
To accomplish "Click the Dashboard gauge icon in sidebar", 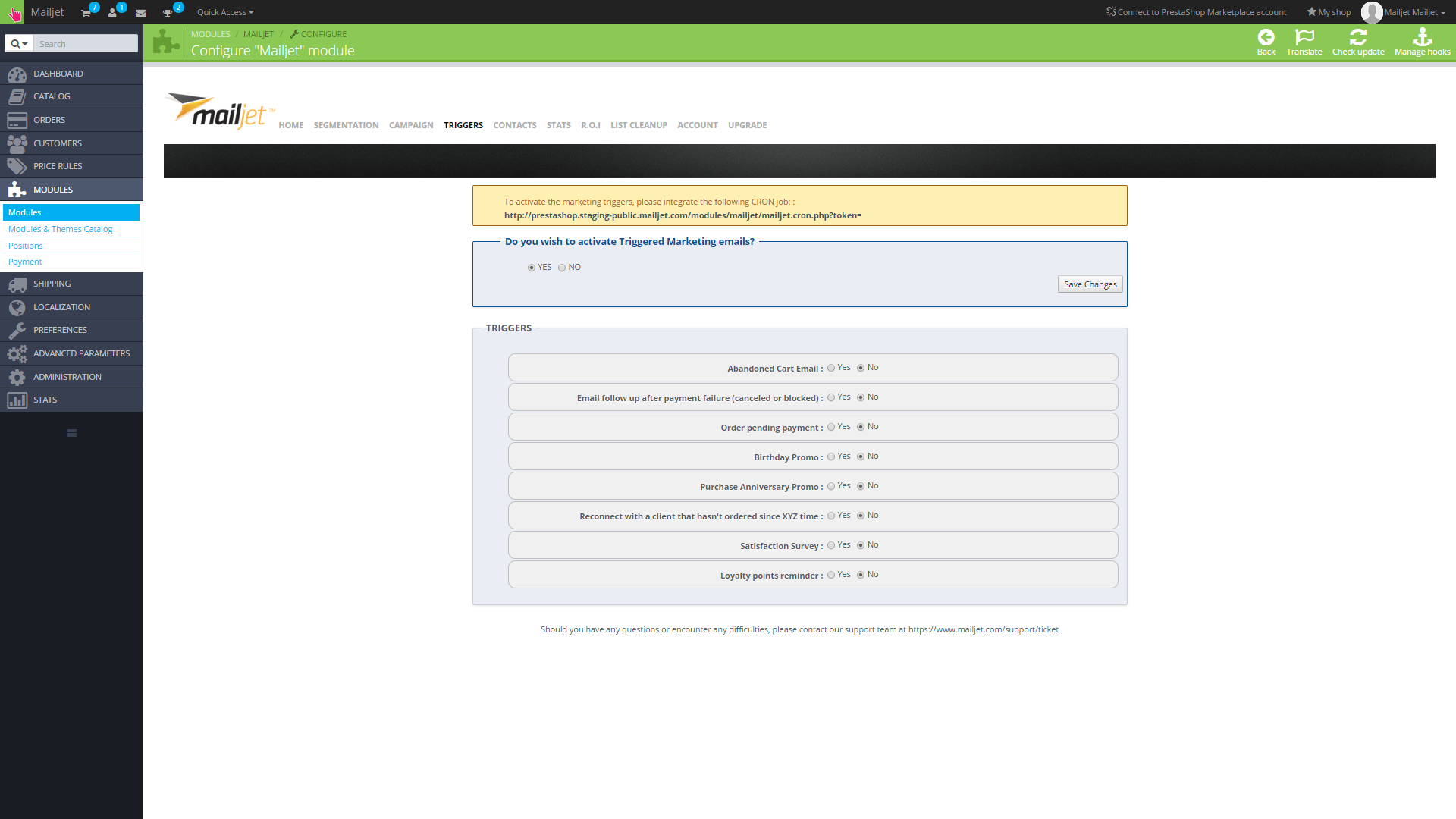I will pos(17,74).
